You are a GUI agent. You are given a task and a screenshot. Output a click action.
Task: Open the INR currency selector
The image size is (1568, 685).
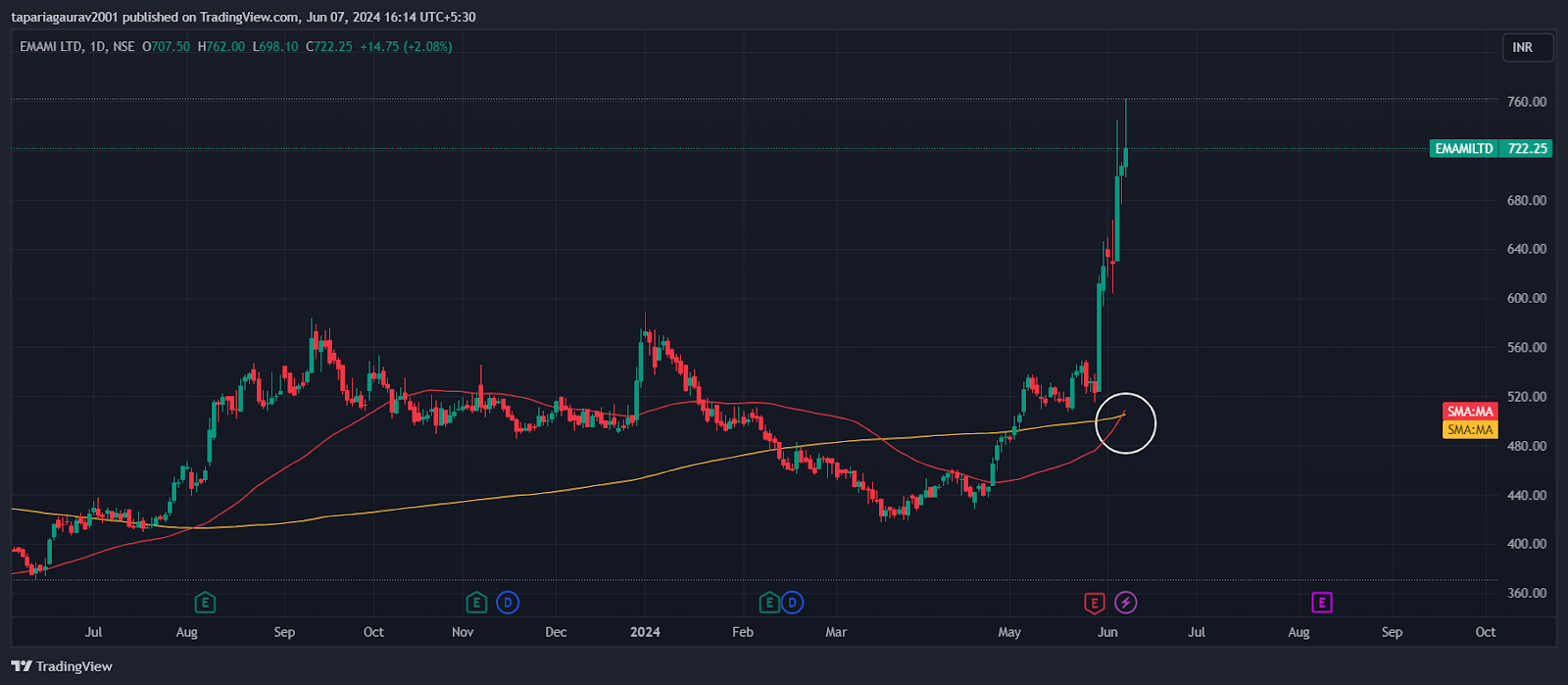[1527, 47]
